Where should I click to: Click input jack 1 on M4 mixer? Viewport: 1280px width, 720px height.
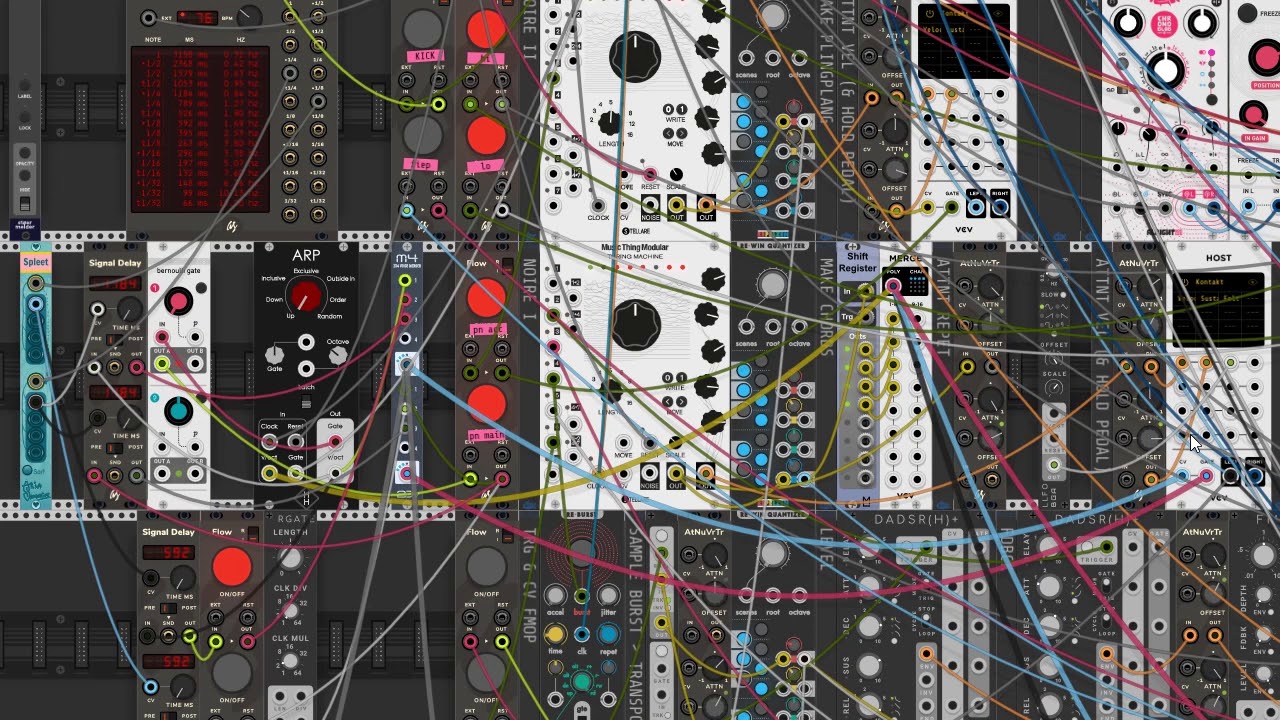click(405, 281)
